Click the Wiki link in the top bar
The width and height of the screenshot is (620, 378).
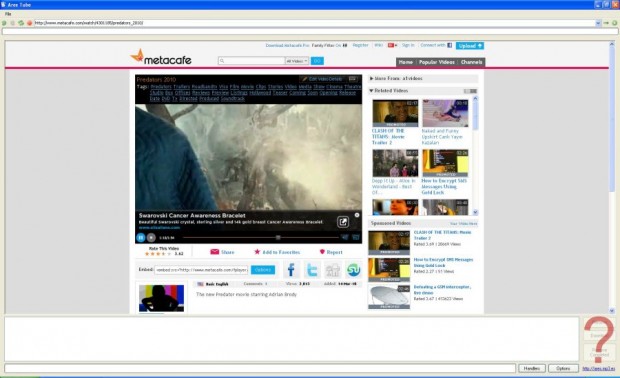coord(378,45)
